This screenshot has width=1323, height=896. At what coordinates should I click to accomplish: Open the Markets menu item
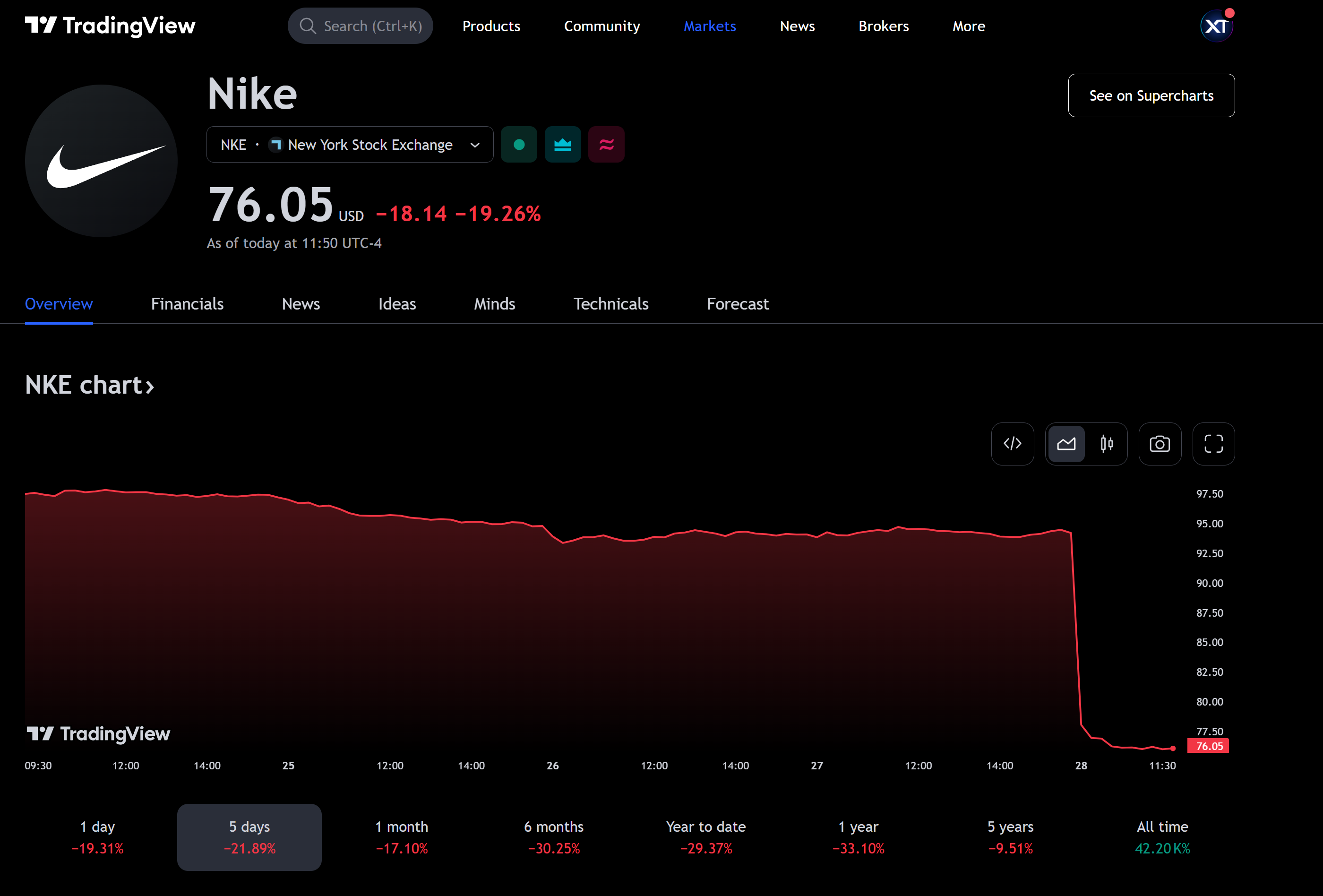[709, 26]
